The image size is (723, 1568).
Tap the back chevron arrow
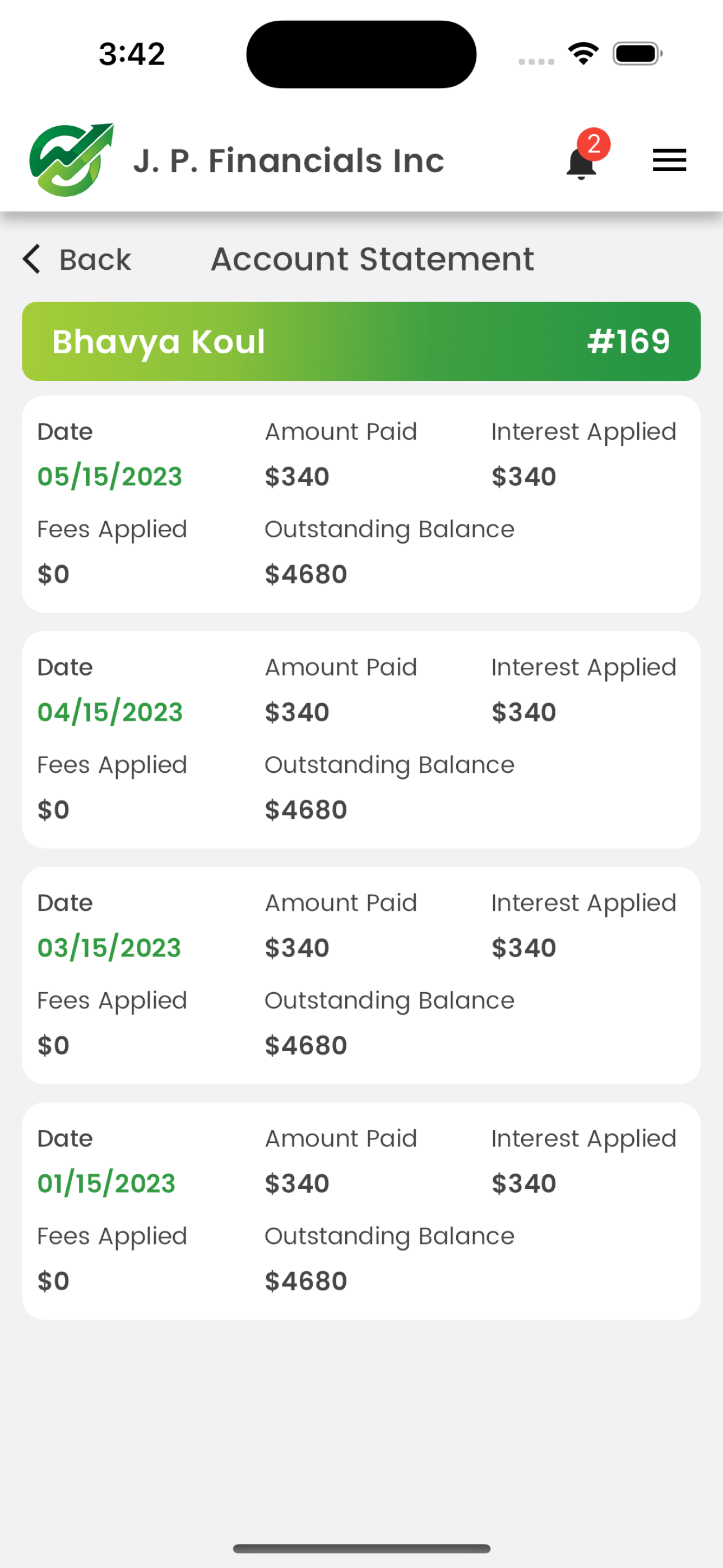31,259
